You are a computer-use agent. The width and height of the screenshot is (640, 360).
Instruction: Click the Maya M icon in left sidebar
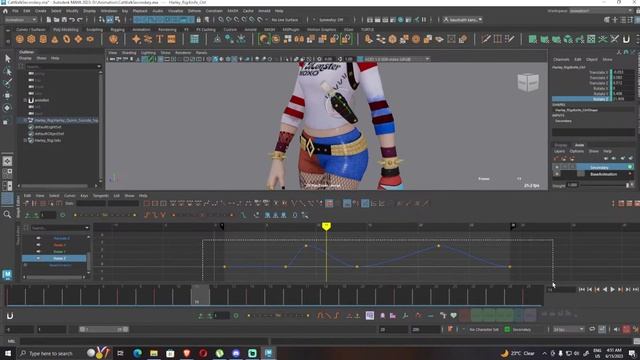pos(7,275)
